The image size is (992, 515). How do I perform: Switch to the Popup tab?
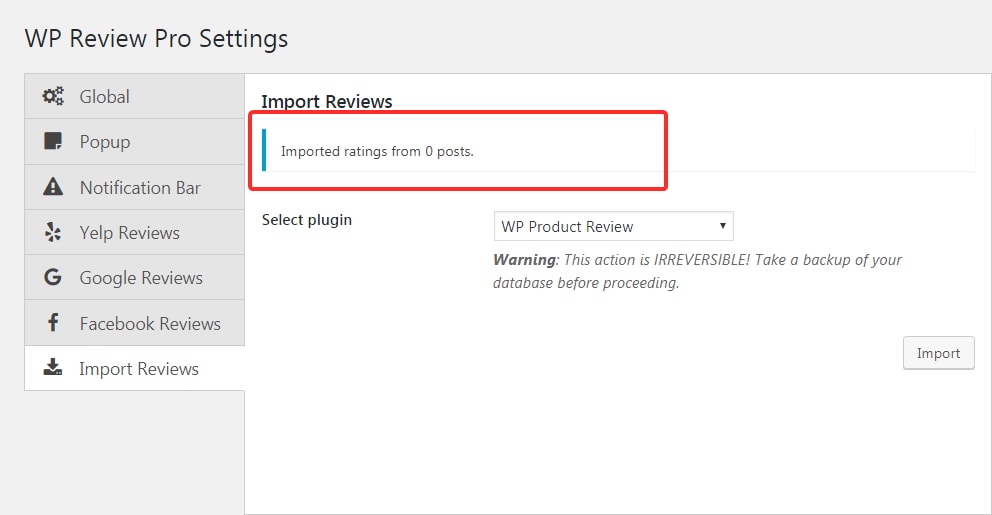click(134, 142)
